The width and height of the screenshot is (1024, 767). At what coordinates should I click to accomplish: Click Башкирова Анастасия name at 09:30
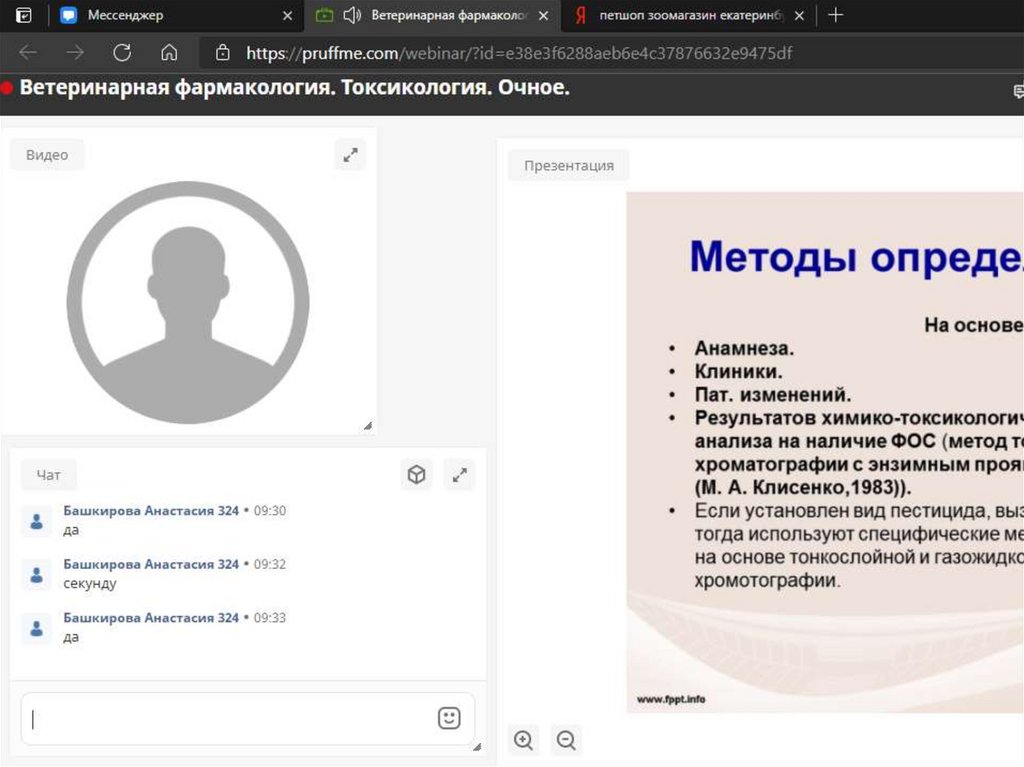(151, 510)
